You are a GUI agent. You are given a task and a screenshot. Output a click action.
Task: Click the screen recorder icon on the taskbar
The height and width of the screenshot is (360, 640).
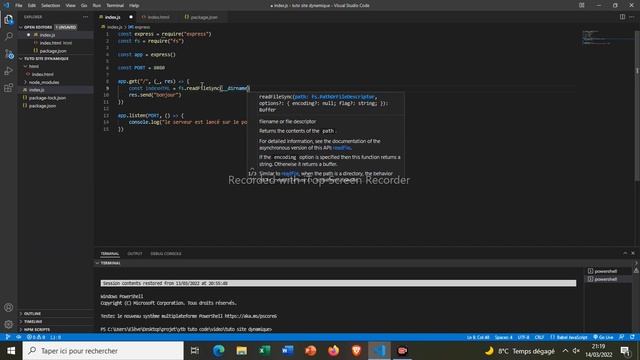pos(402,351)
